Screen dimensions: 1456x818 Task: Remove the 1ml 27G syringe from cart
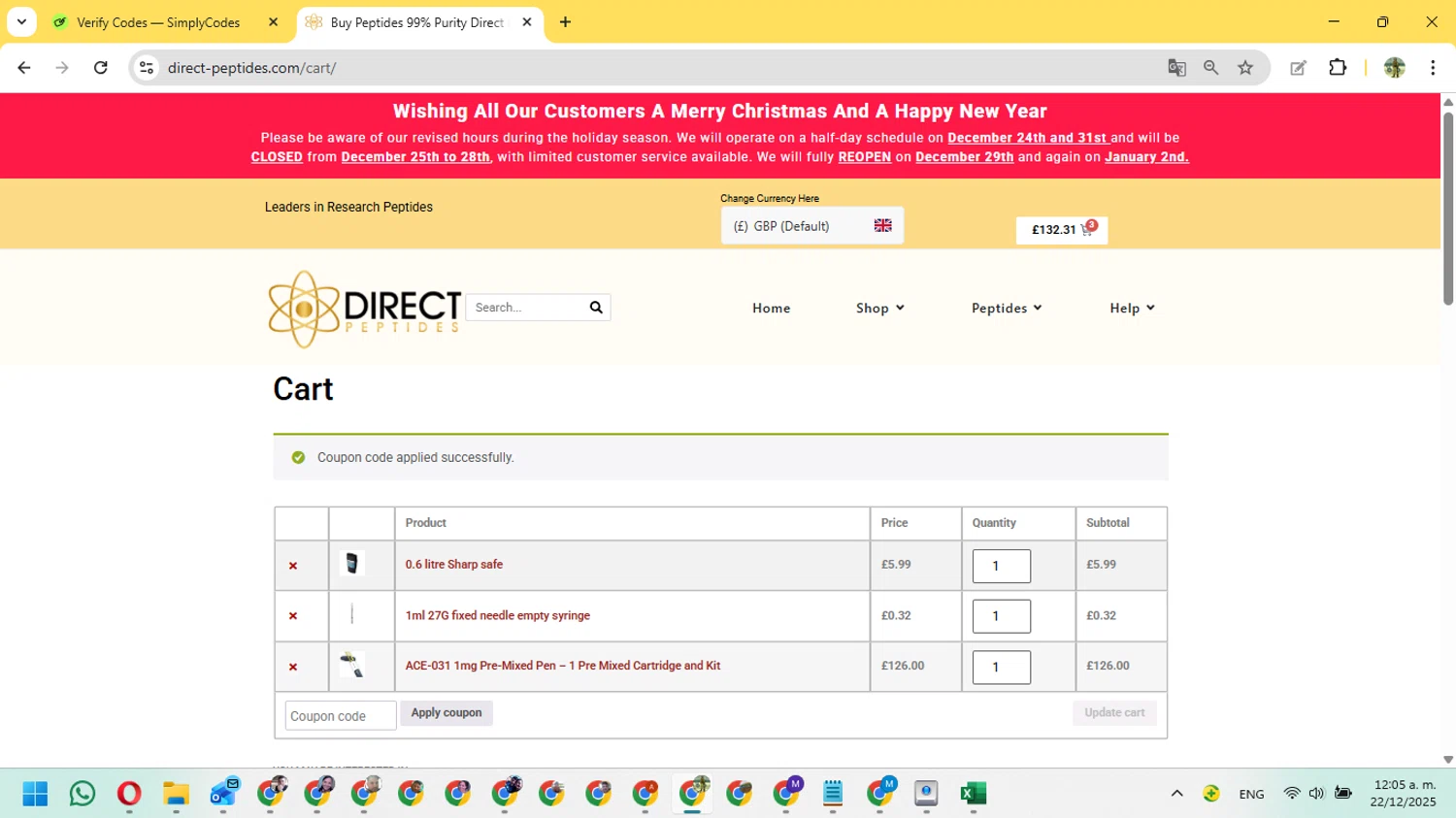[x=293, y=616]
